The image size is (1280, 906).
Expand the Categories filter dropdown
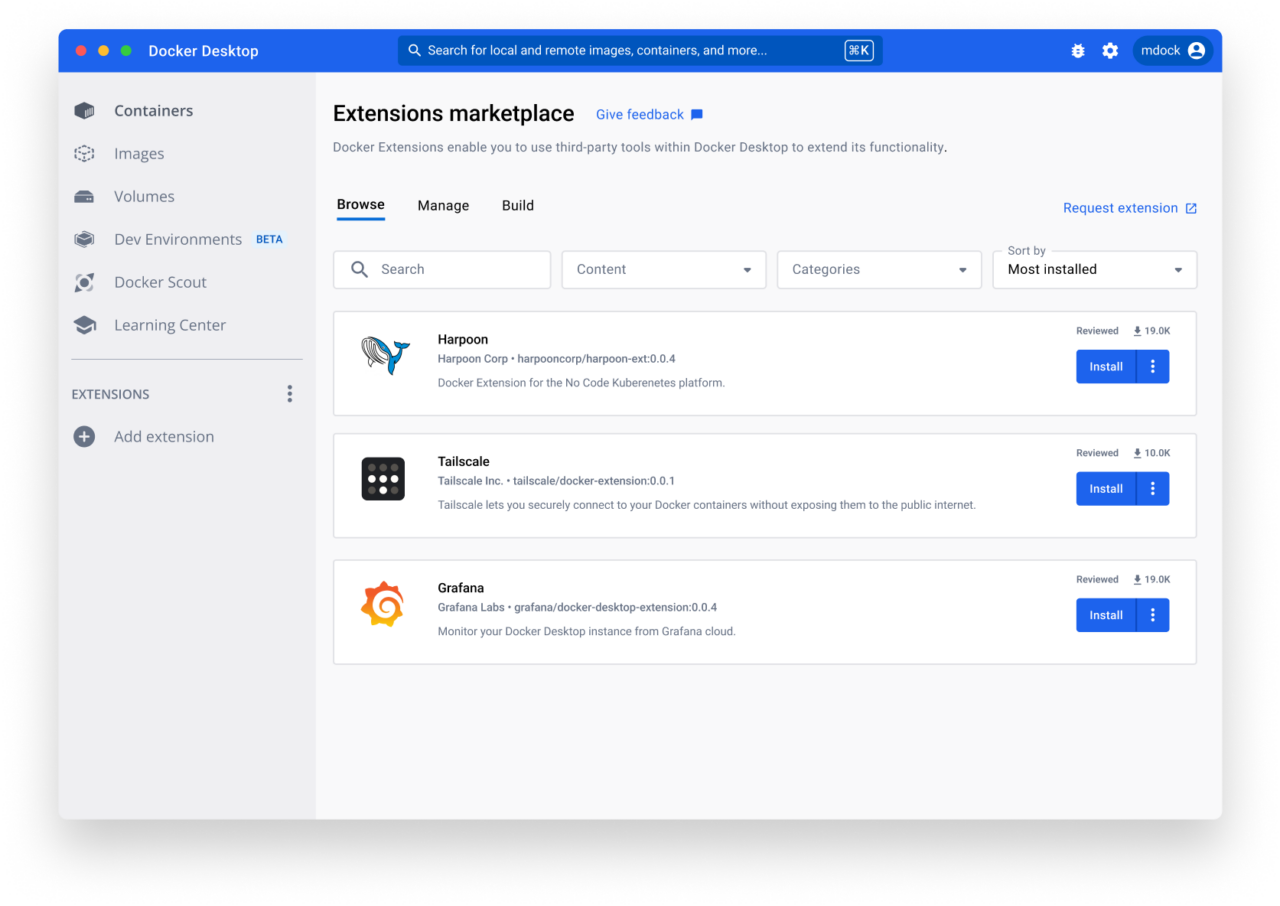click(879, 270)
